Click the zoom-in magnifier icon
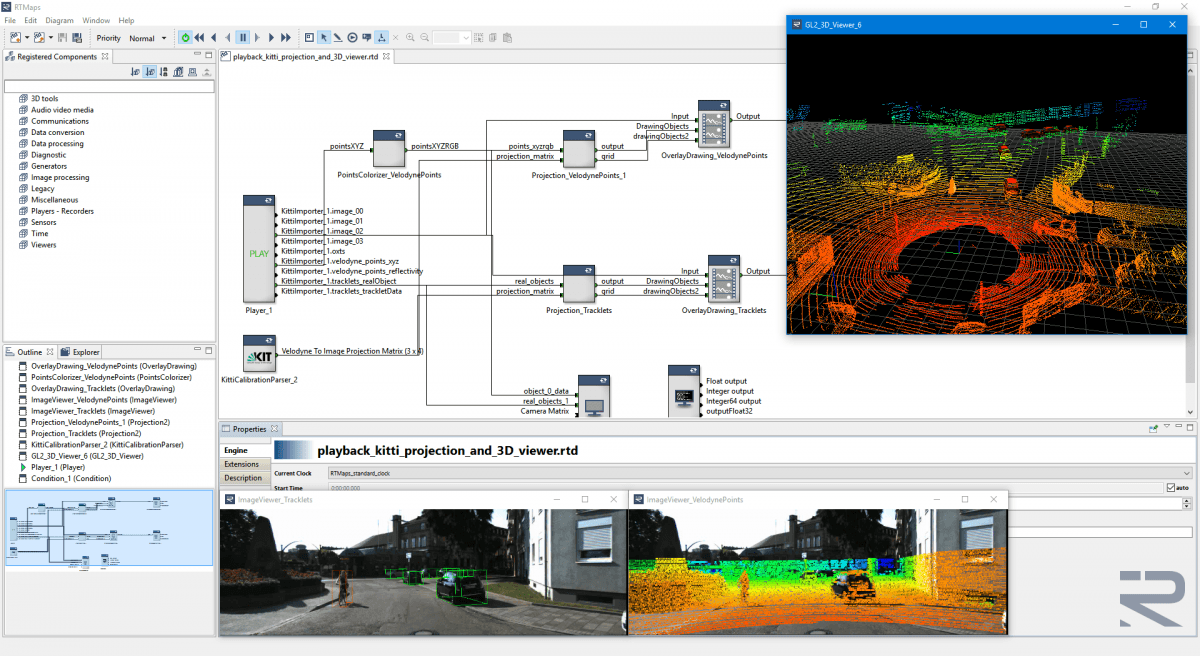1200x656 pixels. pyautogui.click(x=410, y=37)
